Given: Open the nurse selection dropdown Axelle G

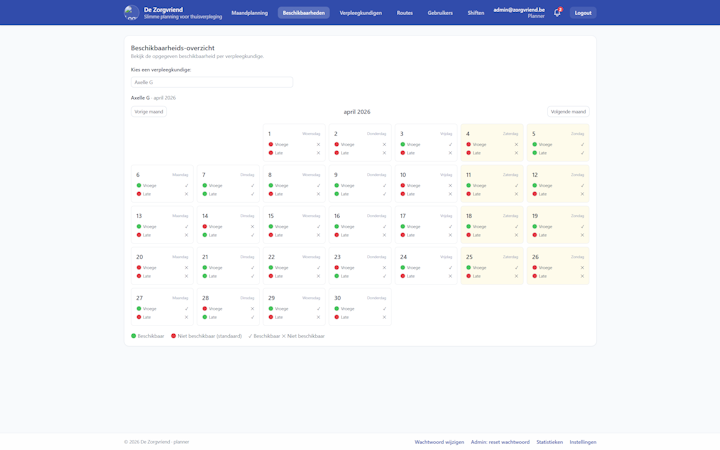Looking at the screenshot, I should point(212,82).
